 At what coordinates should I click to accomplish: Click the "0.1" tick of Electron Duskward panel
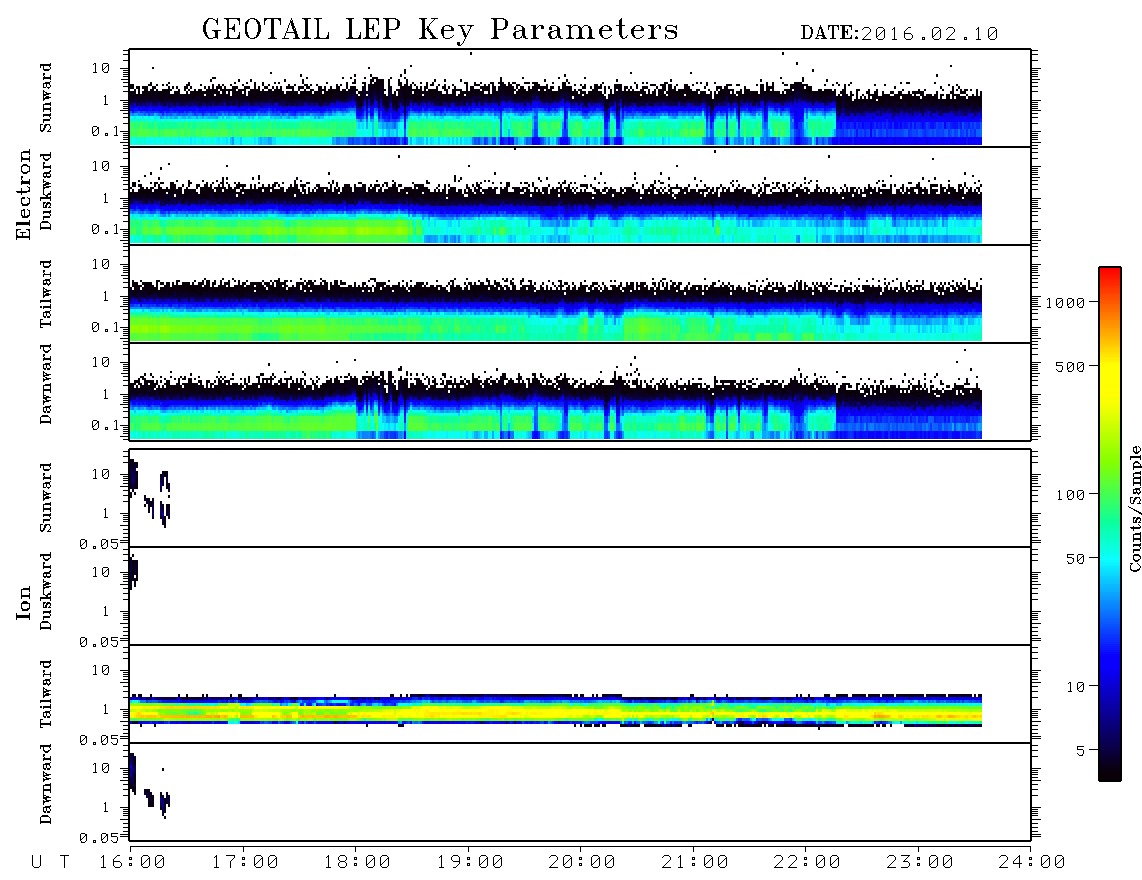[105, 229]
